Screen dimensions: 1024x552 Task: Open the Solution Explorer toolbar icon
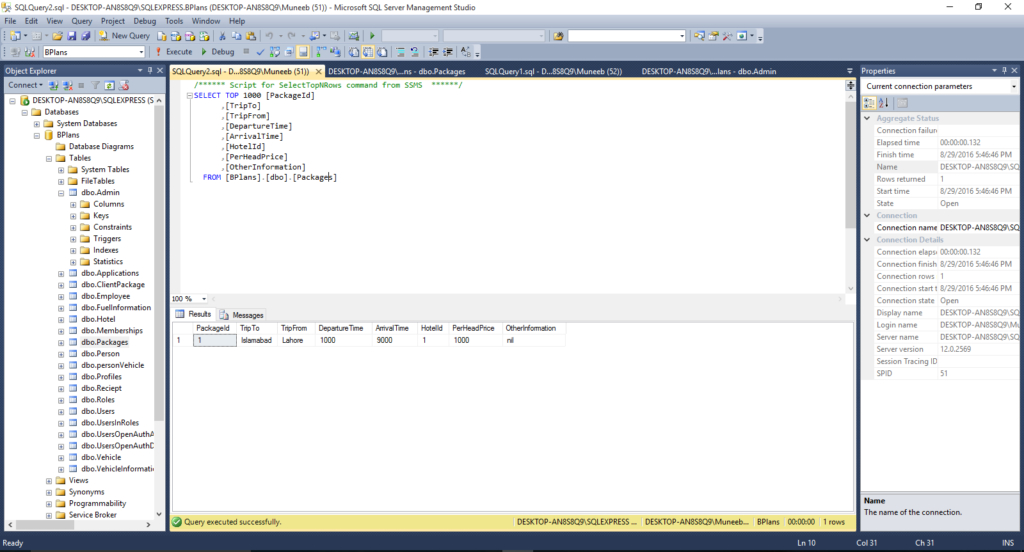coord(699,36)
